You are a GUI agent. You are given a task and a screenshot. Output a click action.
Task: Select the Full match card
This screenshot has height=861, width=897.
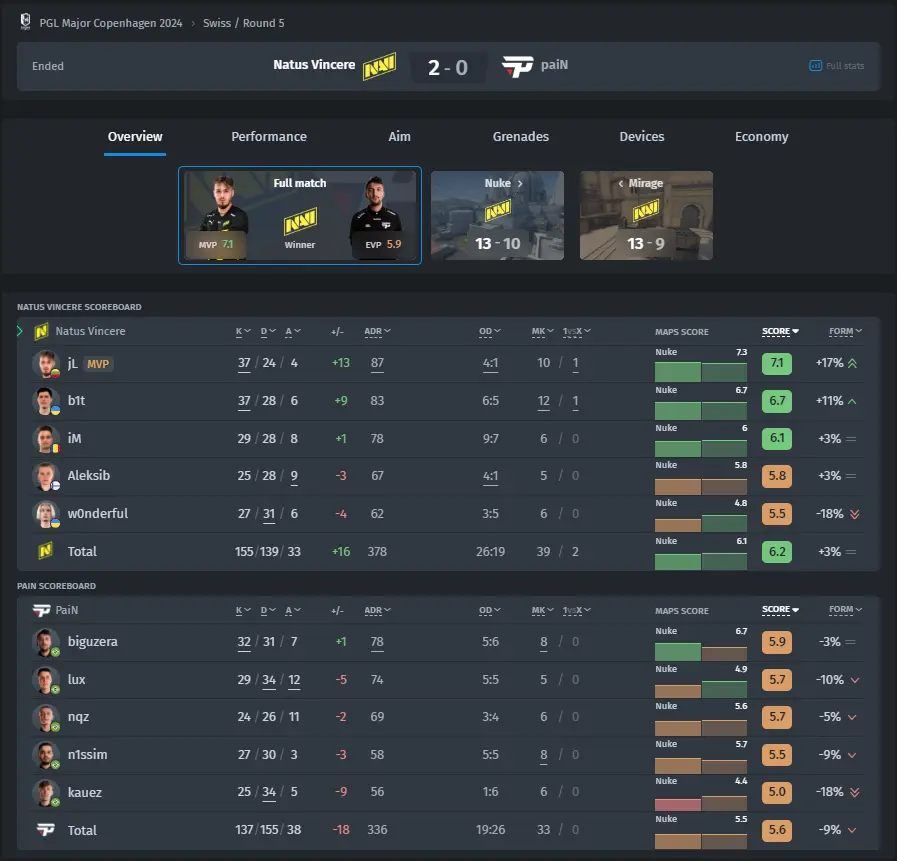300,216
